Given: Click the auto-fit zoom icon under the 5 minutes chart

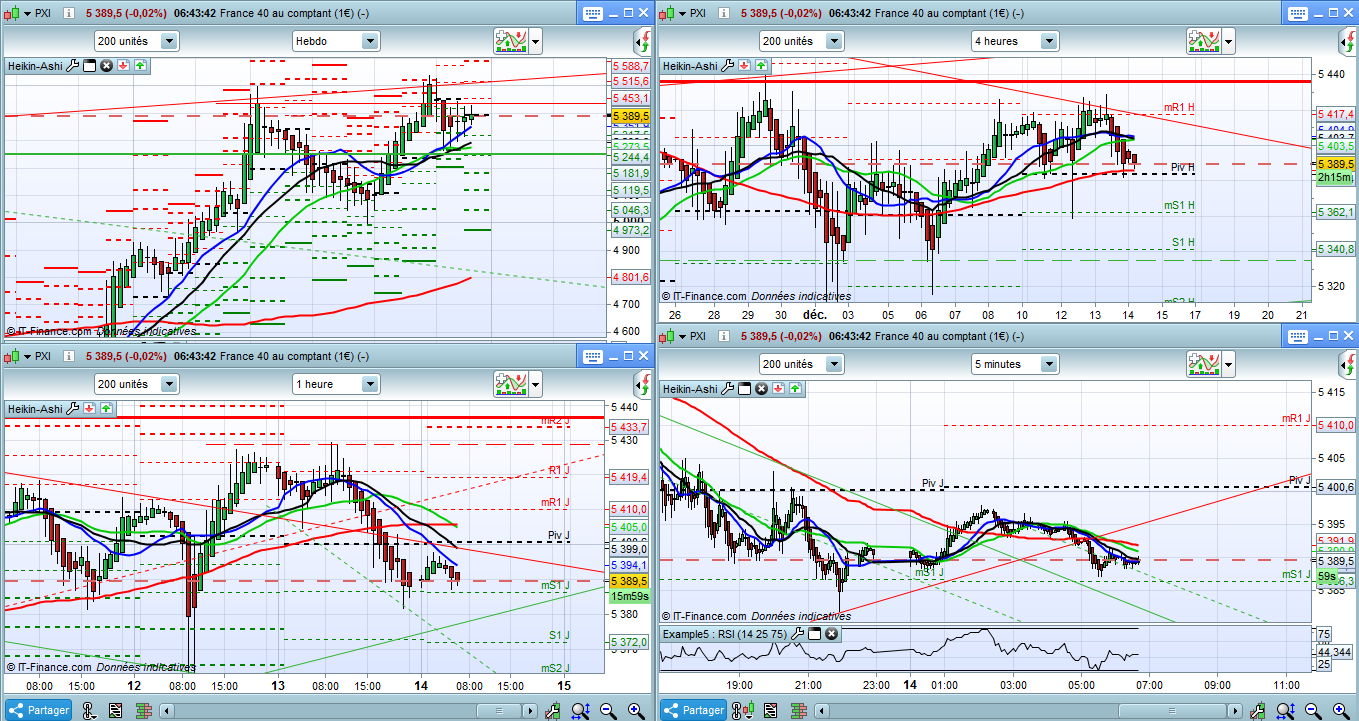Looking at the screenshot, I should tap(1286, 710).
